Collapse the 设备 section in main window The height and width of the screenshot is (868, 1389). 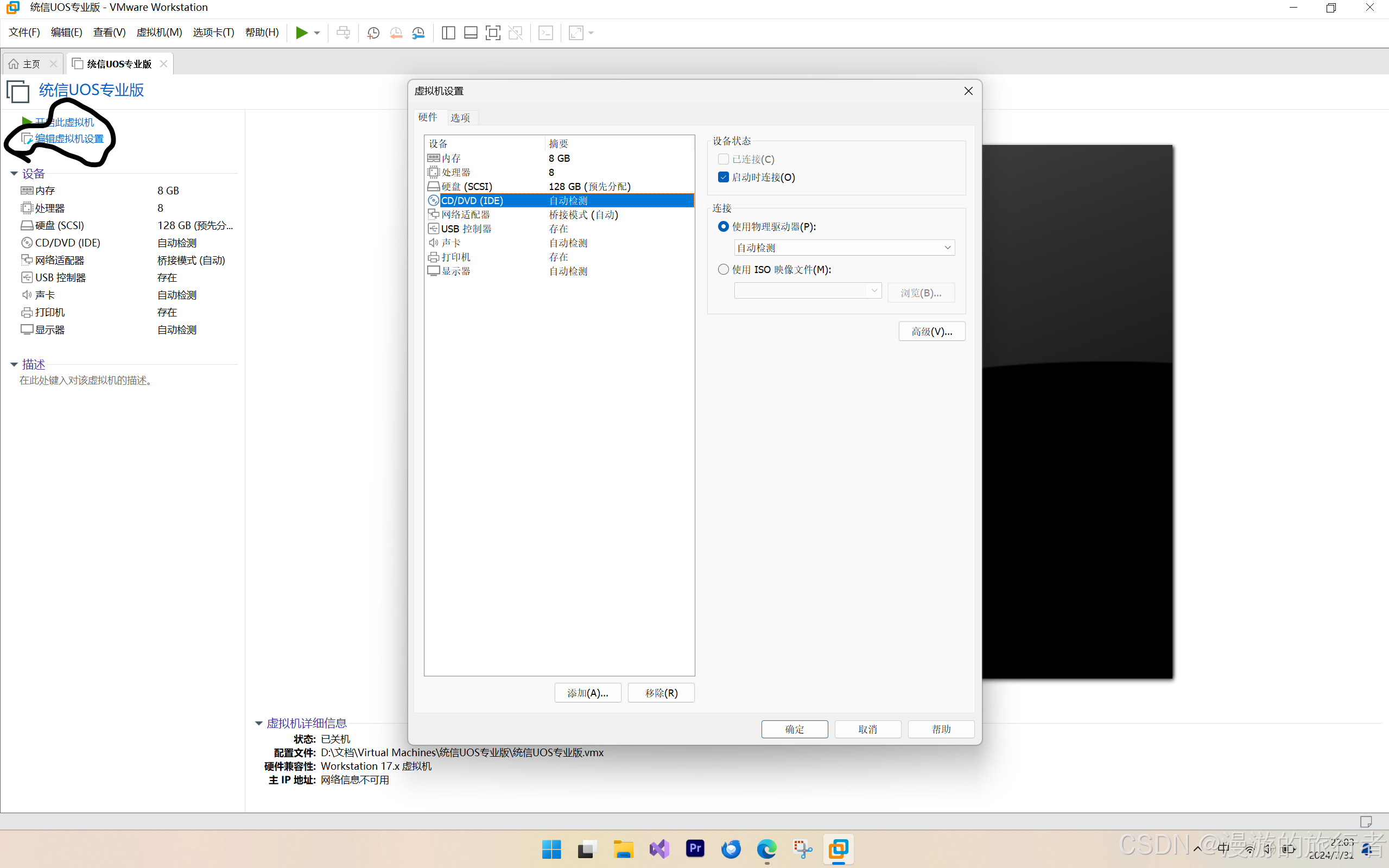click(x=14, y=173)
